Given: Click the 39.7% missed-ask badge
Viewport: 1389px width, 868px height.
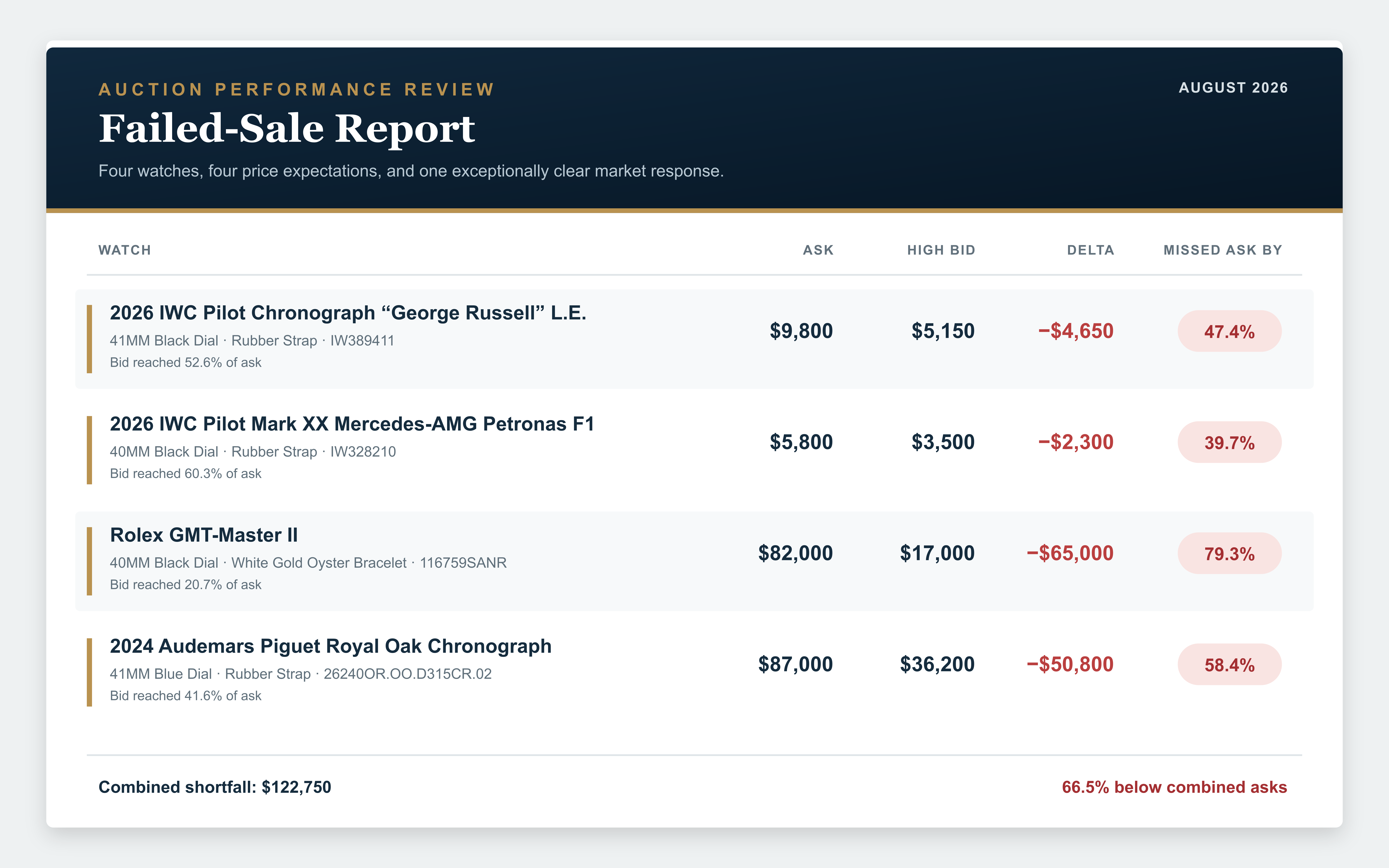Looking at the screenshot, I should point(1229,442).
